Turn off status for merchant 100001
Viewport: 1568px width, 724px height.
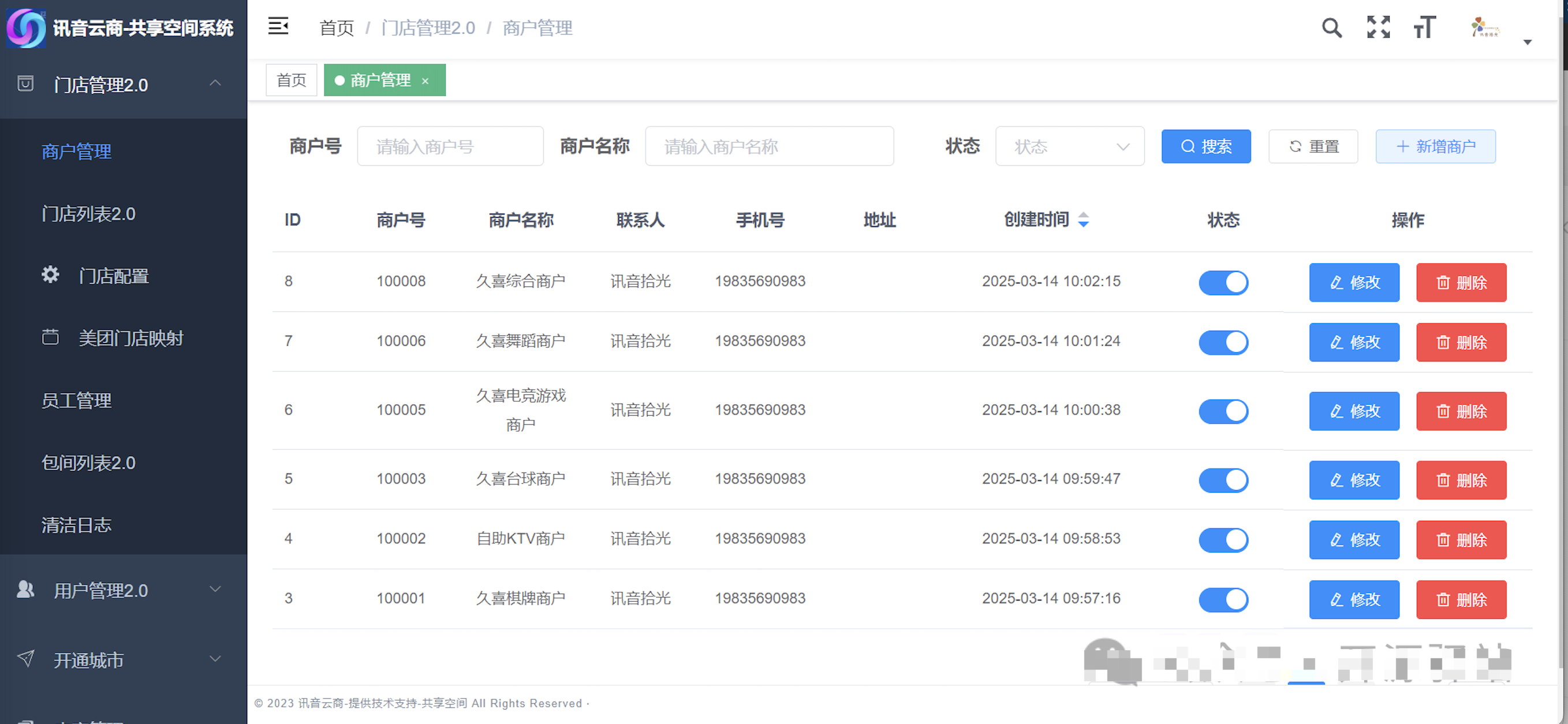1223,599
